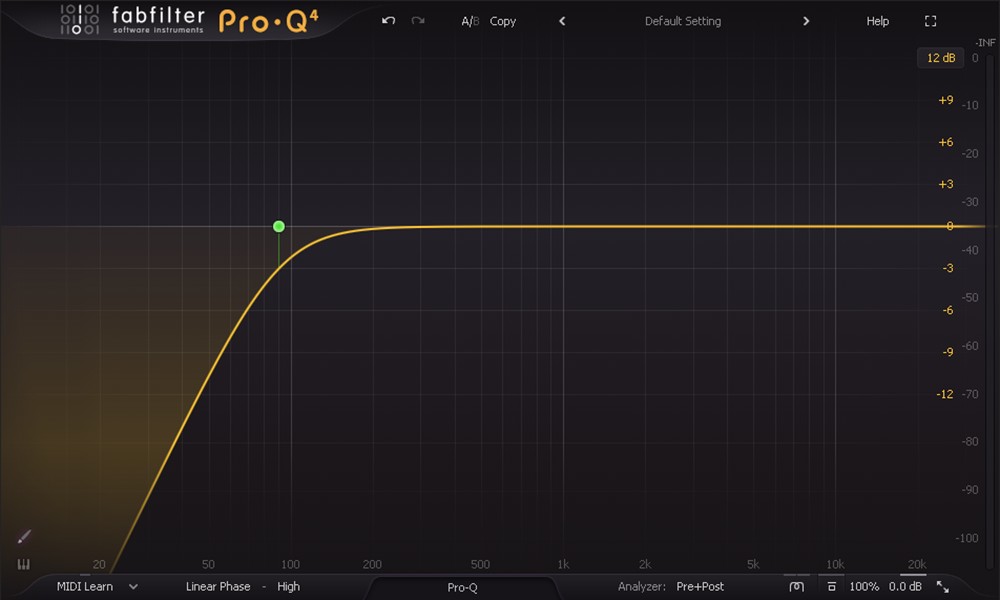The width and height of the screenshot is (1000, 600).
Task: Click the Analyzer label
Action: [x=642, y=587]
